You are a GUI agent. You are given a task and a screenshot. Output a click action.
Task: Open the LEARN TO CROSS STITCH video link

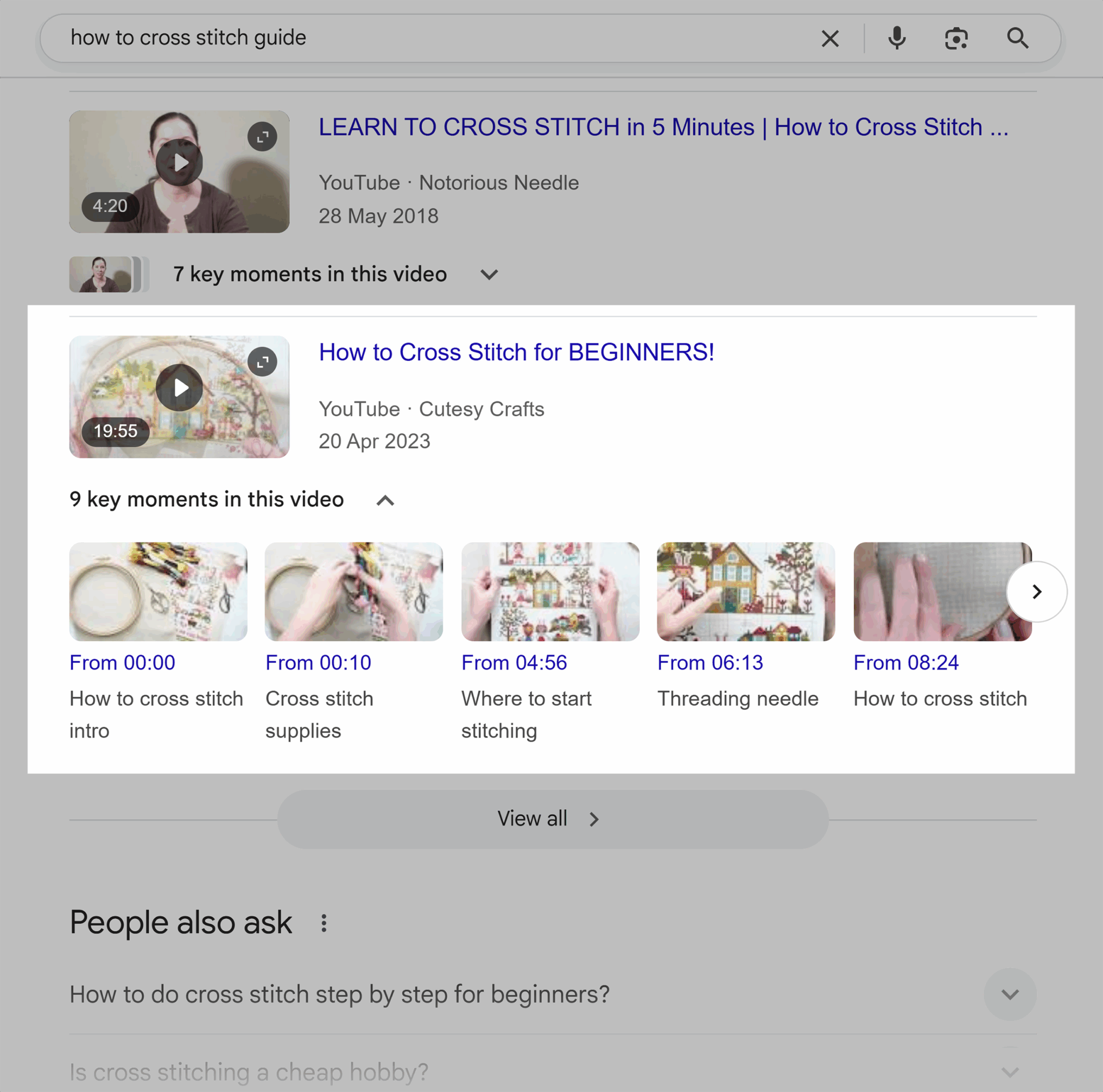(x=662, y=127)
